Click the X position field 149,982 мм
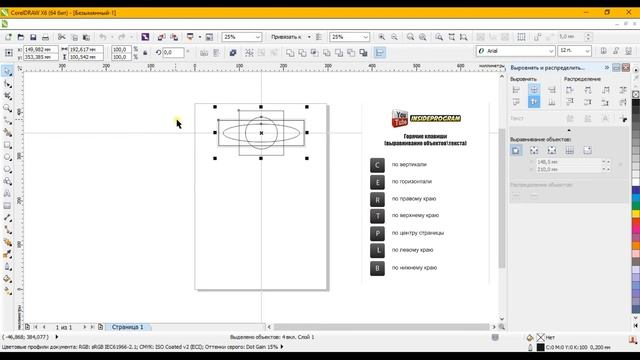Image resolution: width=640 pixels, height=360 pixels. (x=41, y=49)
